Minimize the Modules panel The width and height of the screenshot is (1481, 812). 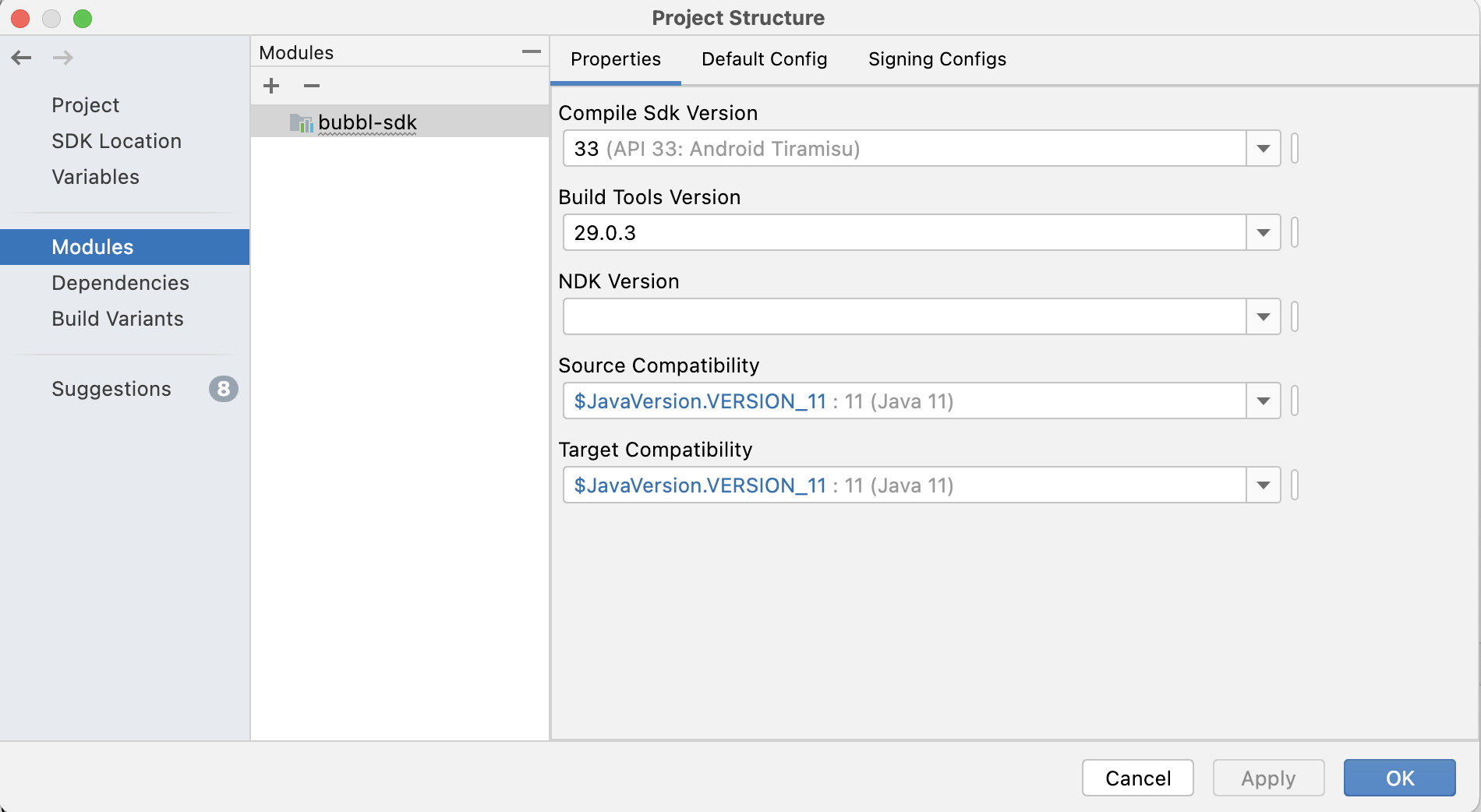click(532, 52)
